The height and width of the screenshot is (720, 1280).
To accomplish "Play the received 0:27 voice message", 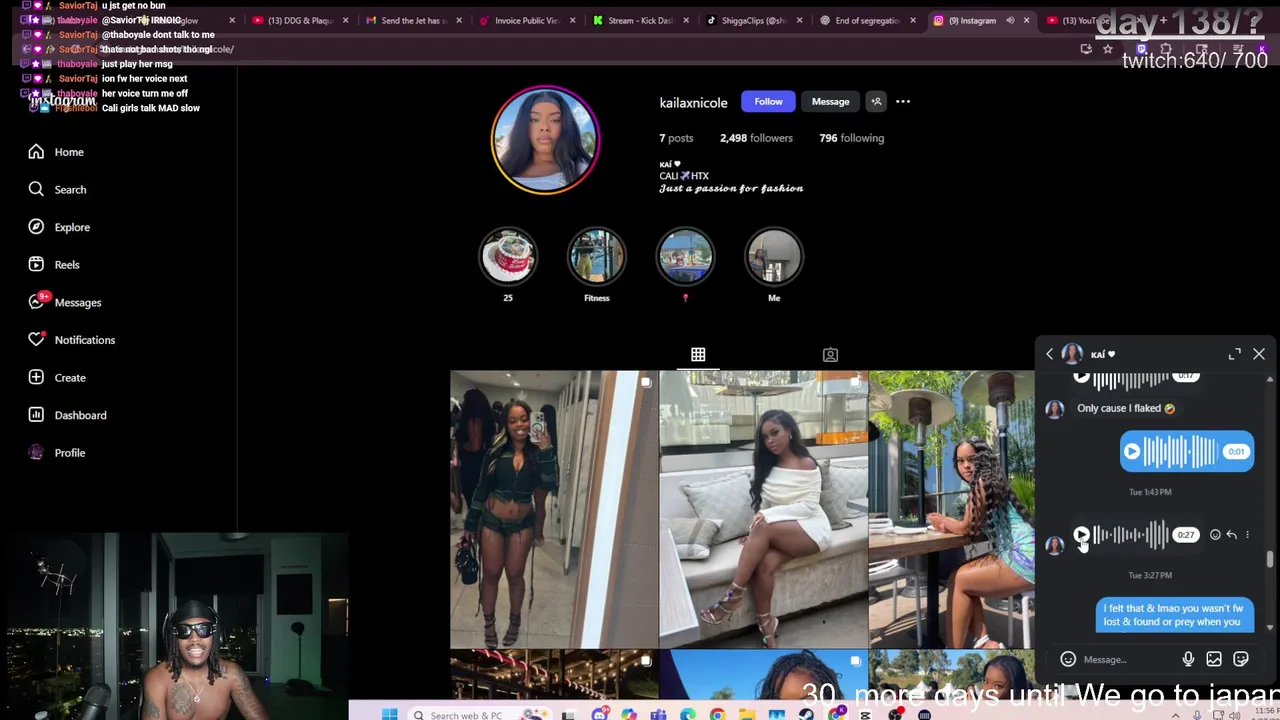I will [x=1082, y=535].
